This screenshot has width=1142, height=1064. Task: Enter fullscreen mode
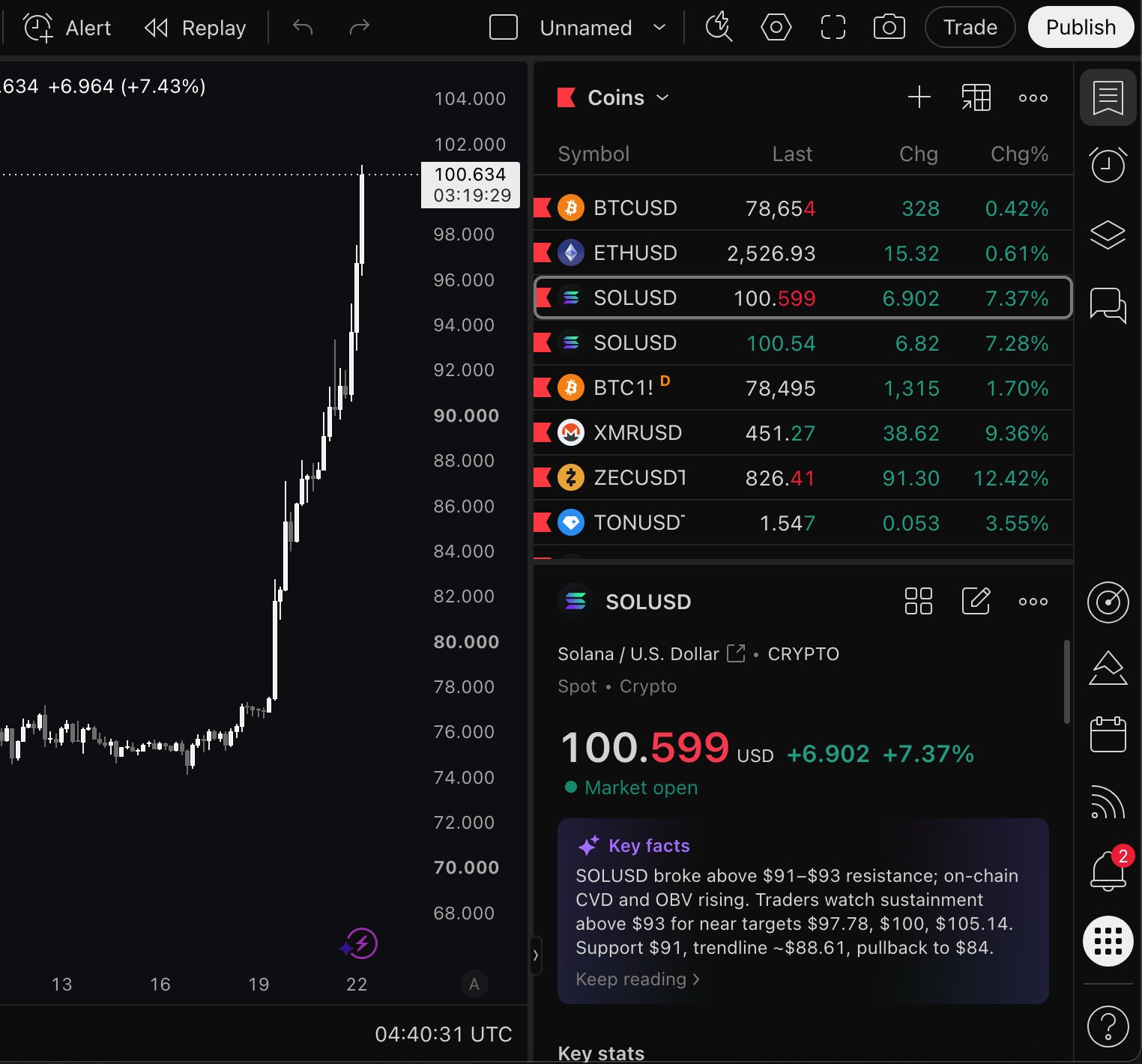pos(833,28)
